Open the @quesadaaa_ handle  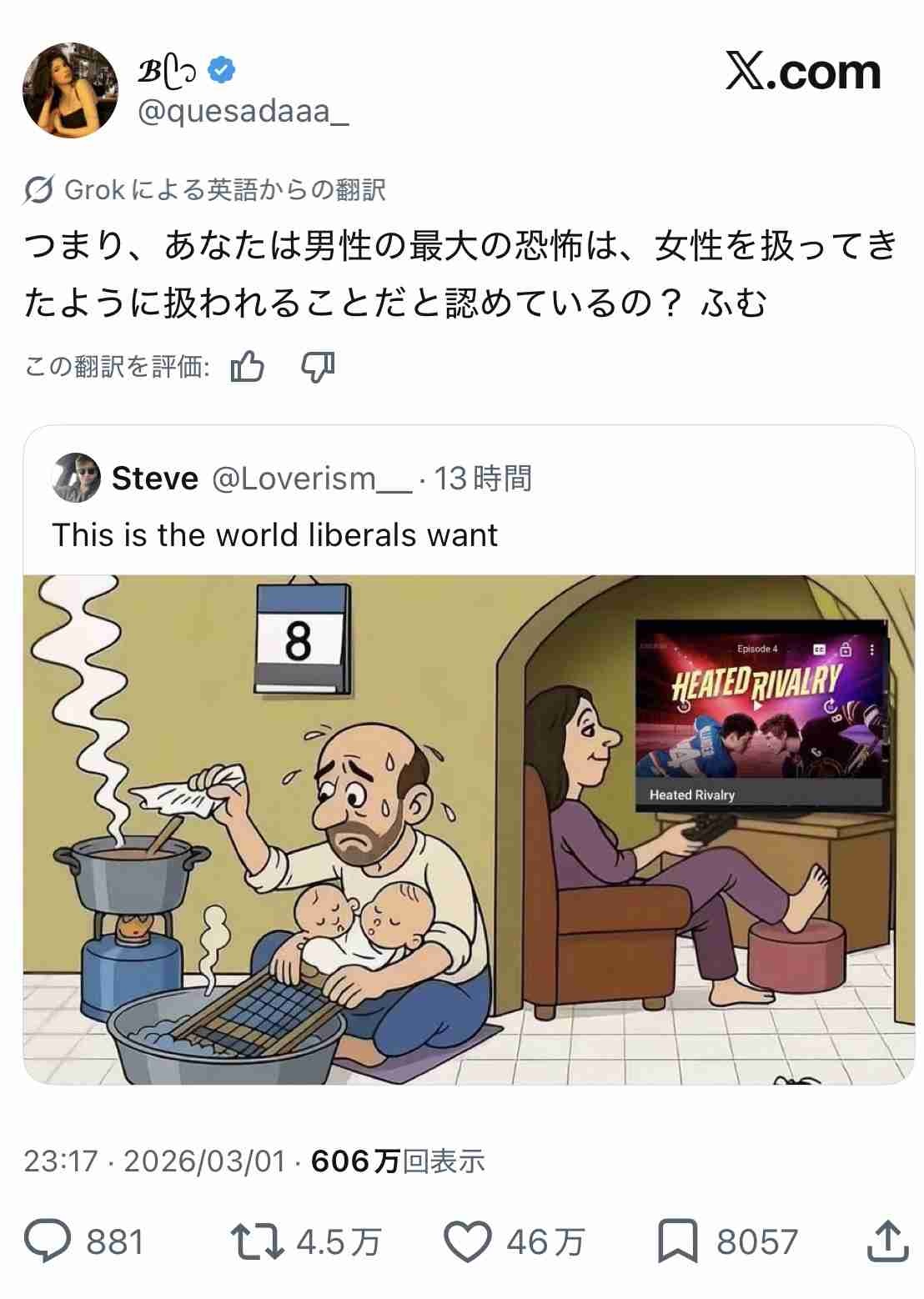(243, 112)
